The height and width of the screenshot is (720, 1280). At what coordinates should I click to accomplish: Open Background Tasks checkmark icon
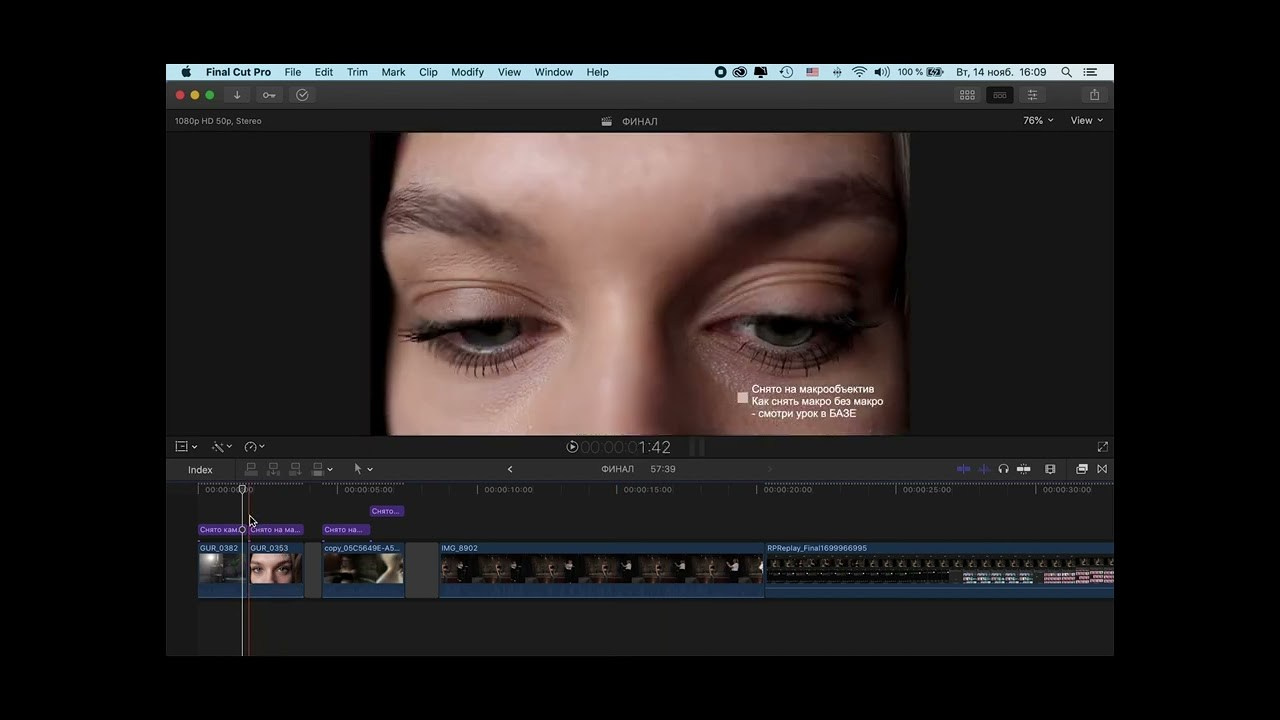point(302,95)
